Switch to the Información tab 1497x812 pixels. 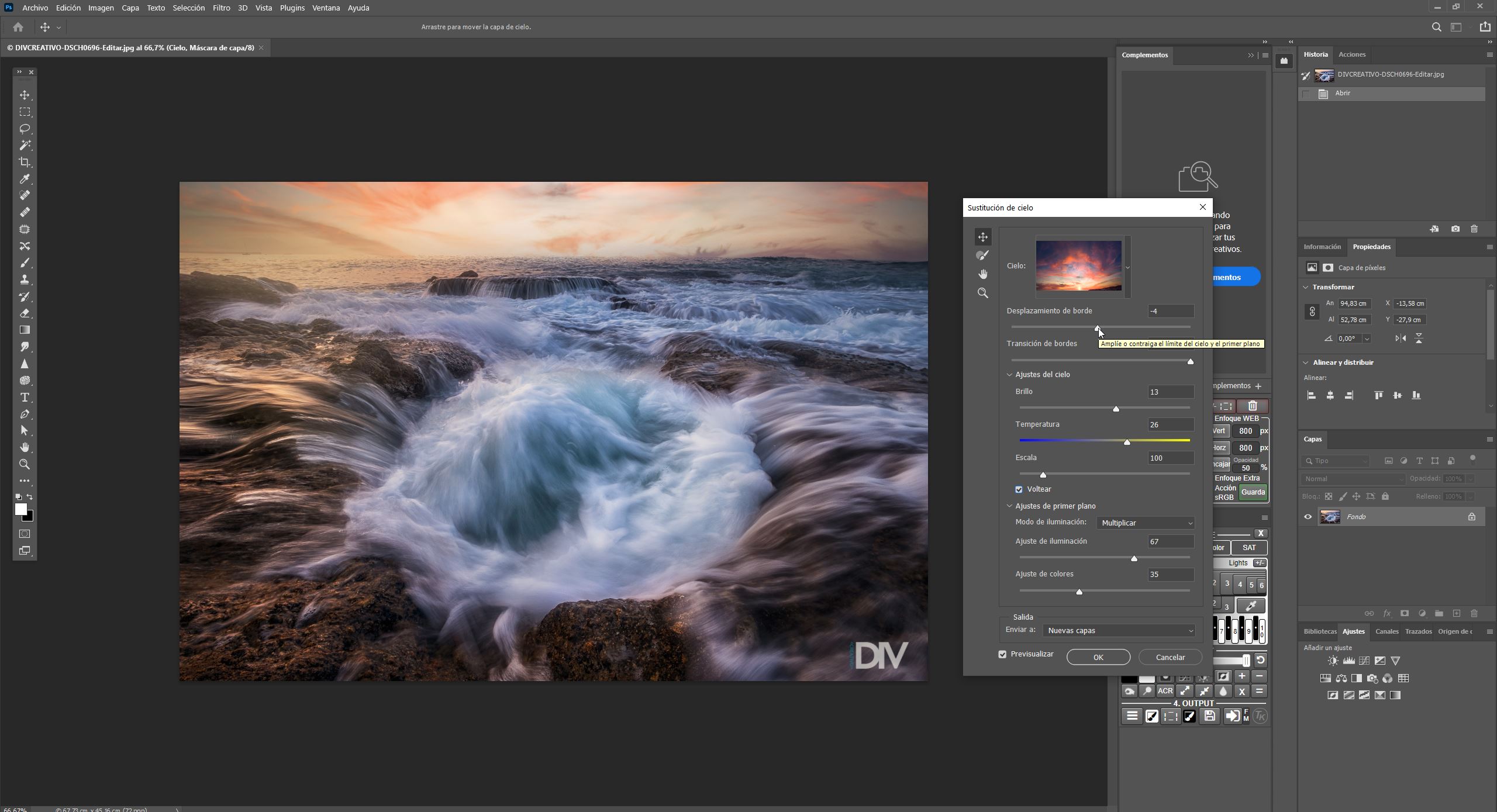coord(1322,247)
